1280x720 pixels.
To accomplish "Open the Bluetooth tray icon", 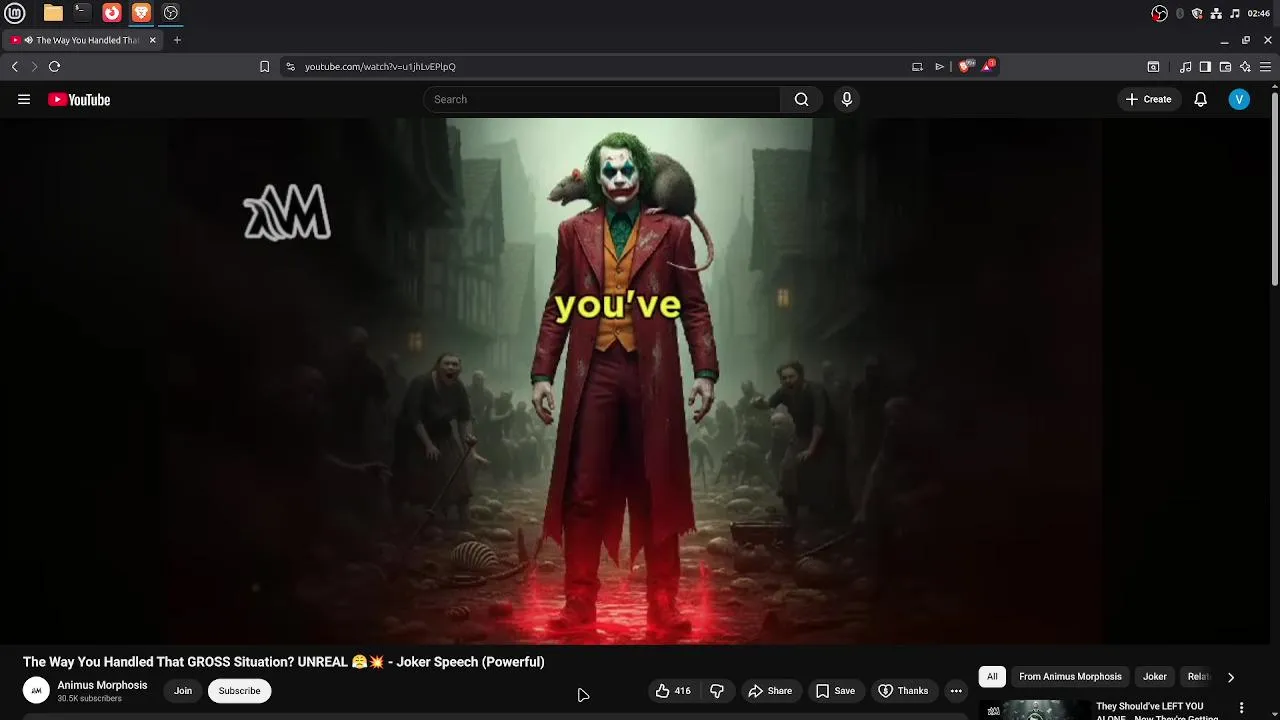I will (x=1180, y=13).
